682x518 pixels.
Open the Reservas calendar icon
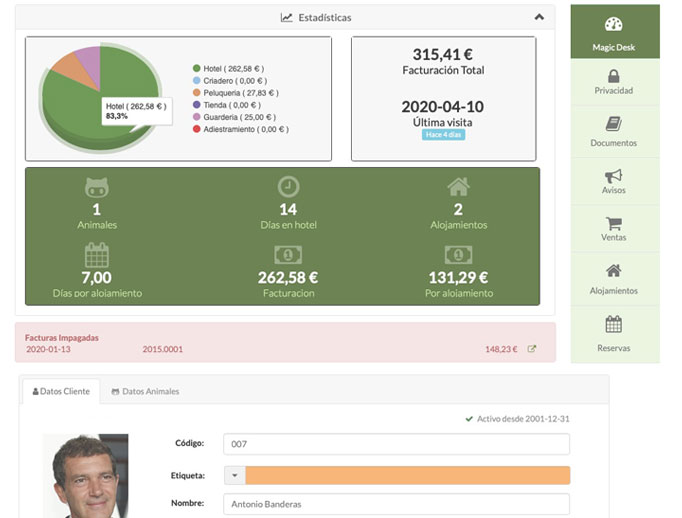[x=614, y=324]
